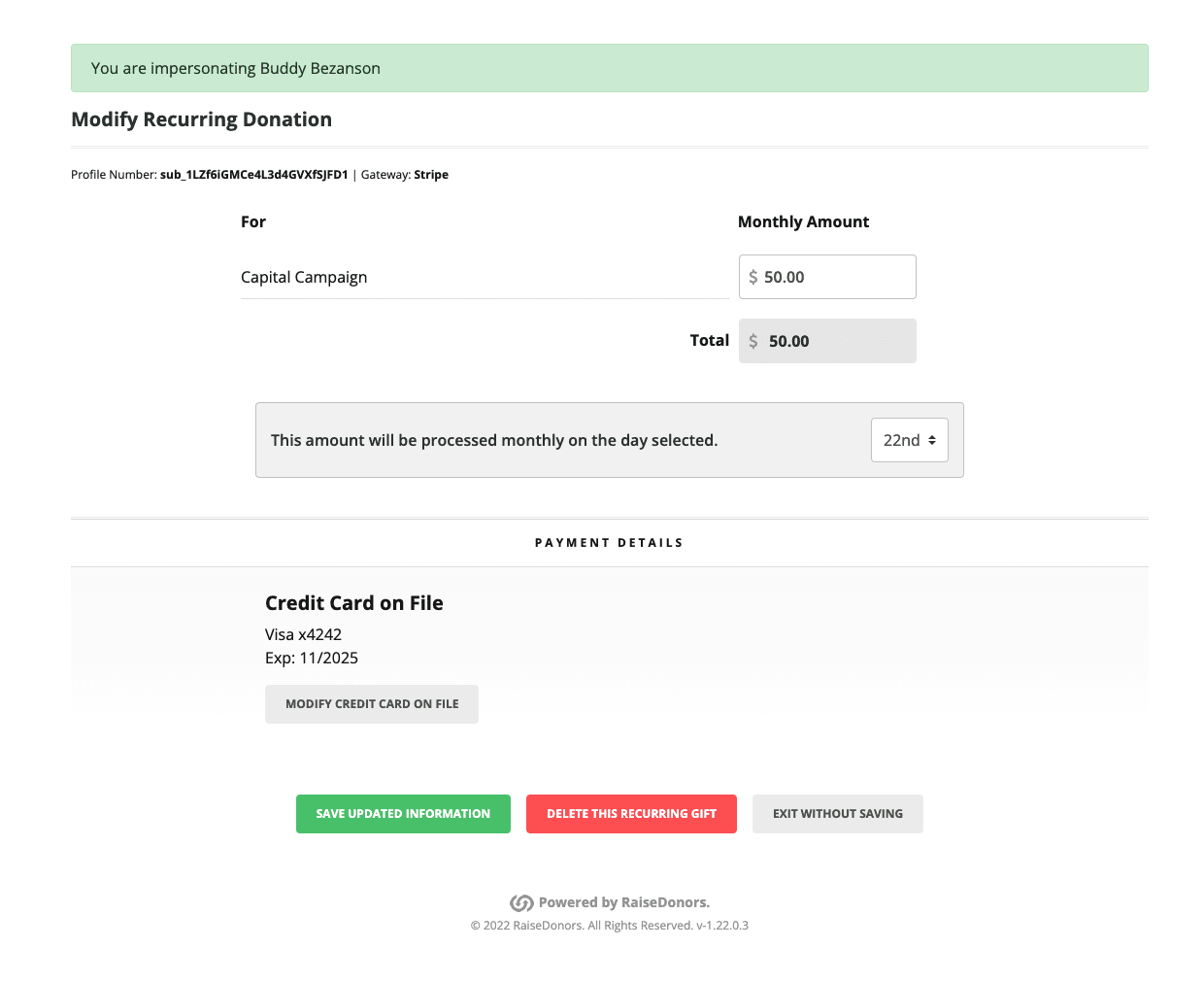Click the RaiseDonors logo icon in footer
The image size is (1204, 982).
tap(521, 903)
